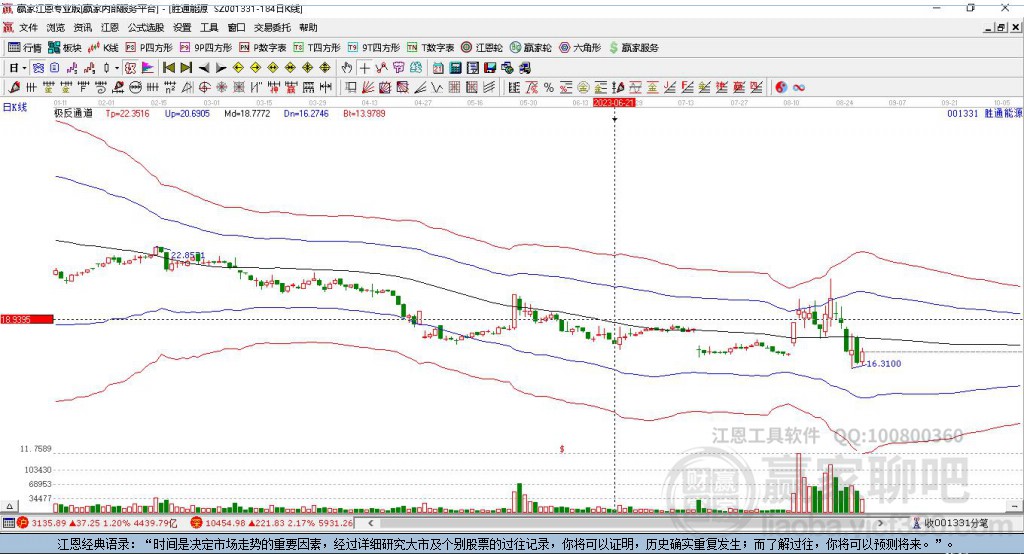Click the gradient flag icon
1024x554 pixels.
pos(148,68)
